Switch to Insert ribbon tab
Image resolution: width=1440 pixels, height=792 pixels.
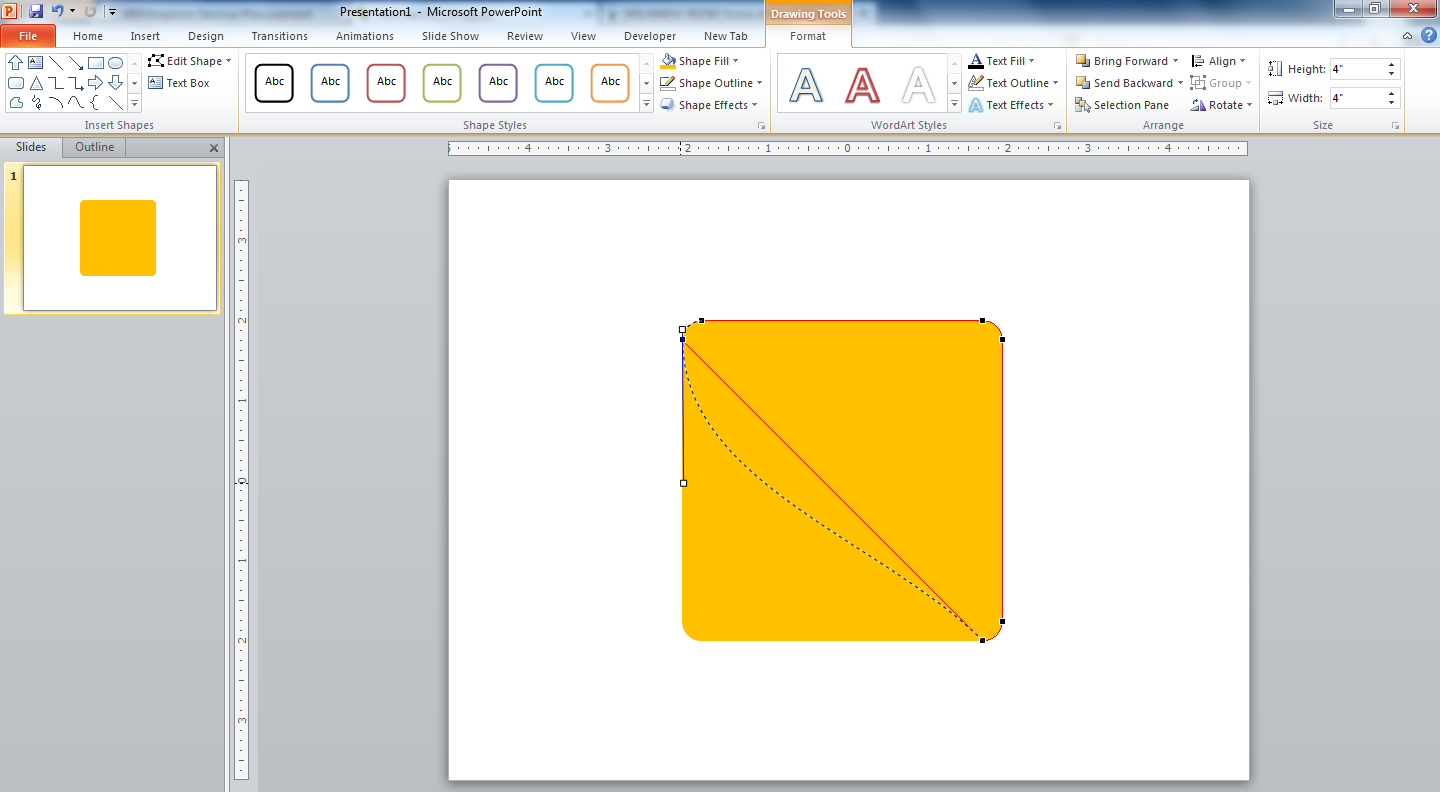pos(145,36)
